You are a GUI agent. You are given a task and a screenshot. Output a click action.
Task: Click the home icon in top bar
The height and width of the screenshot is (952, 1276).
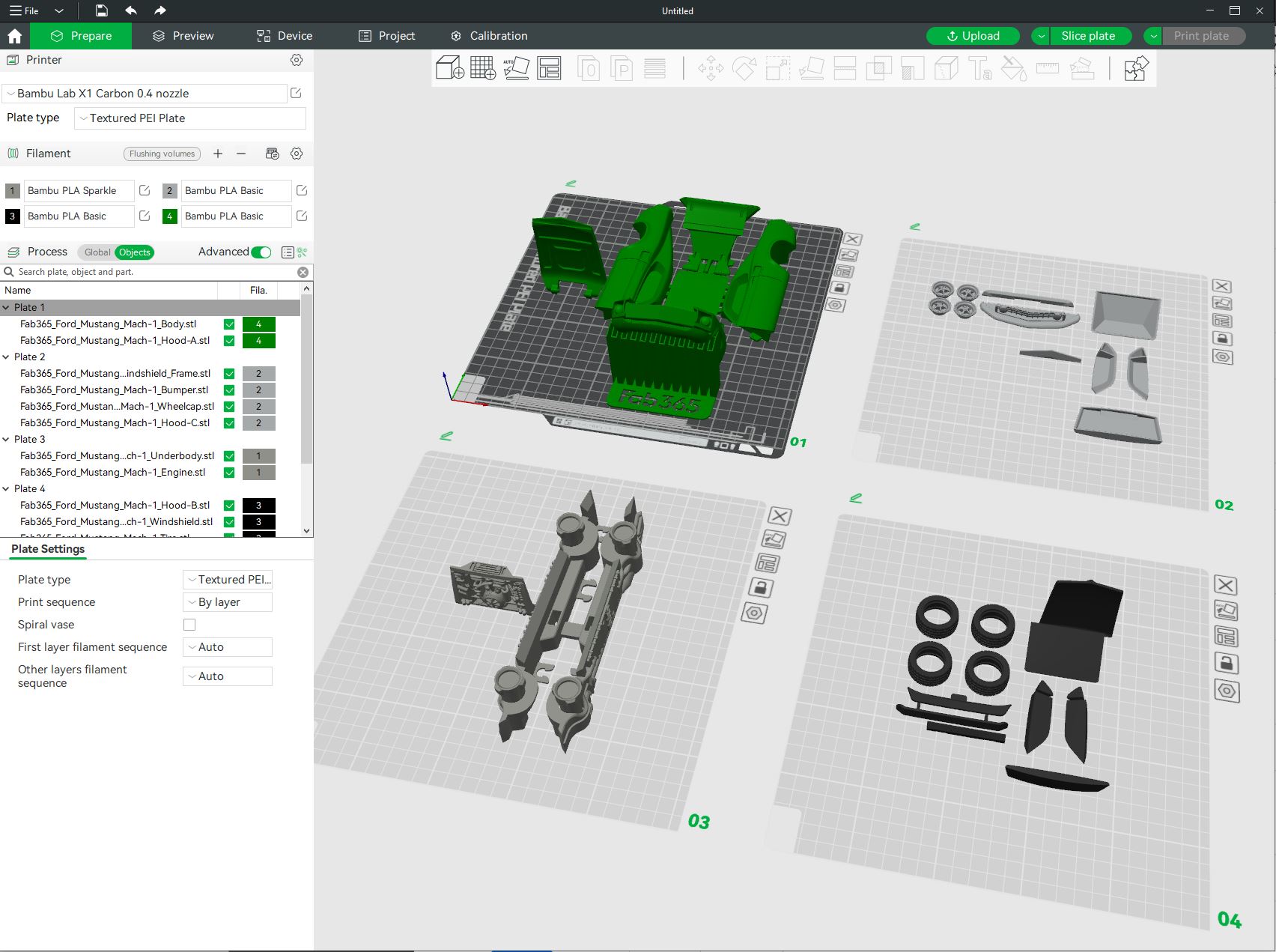(x=14, y=36)
